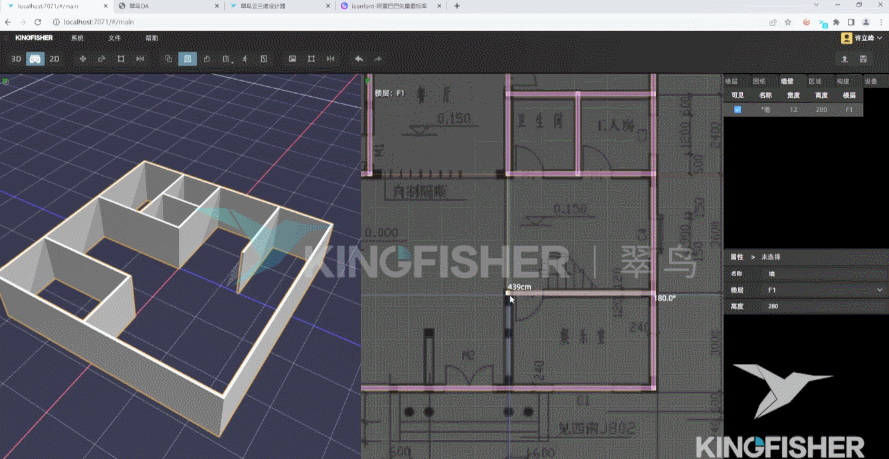Click the first mirror-flip tool icon
The image size is (889, 459).
click(140, 59)
